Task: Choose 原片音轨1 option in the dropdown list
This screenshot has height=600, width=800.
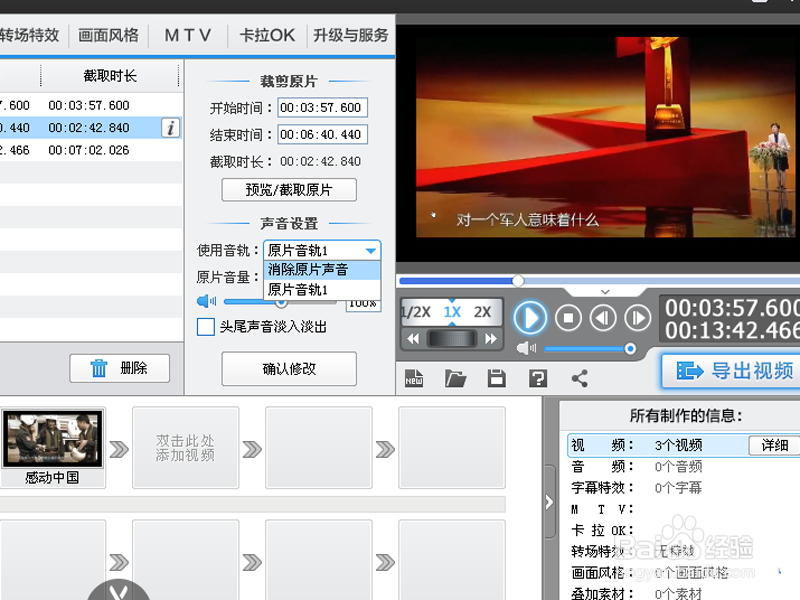Action: point(322,290)
